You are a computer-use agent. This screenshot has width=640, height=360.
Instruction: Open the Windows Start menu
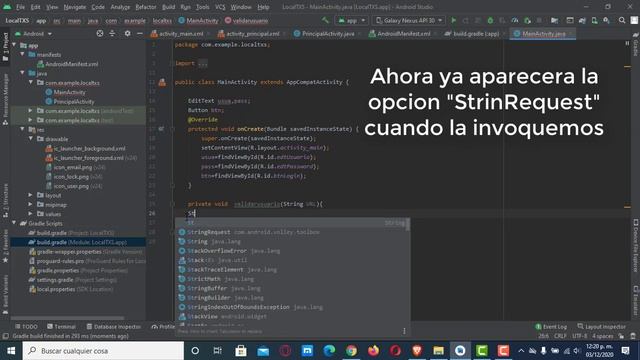[x=11, y=351]
